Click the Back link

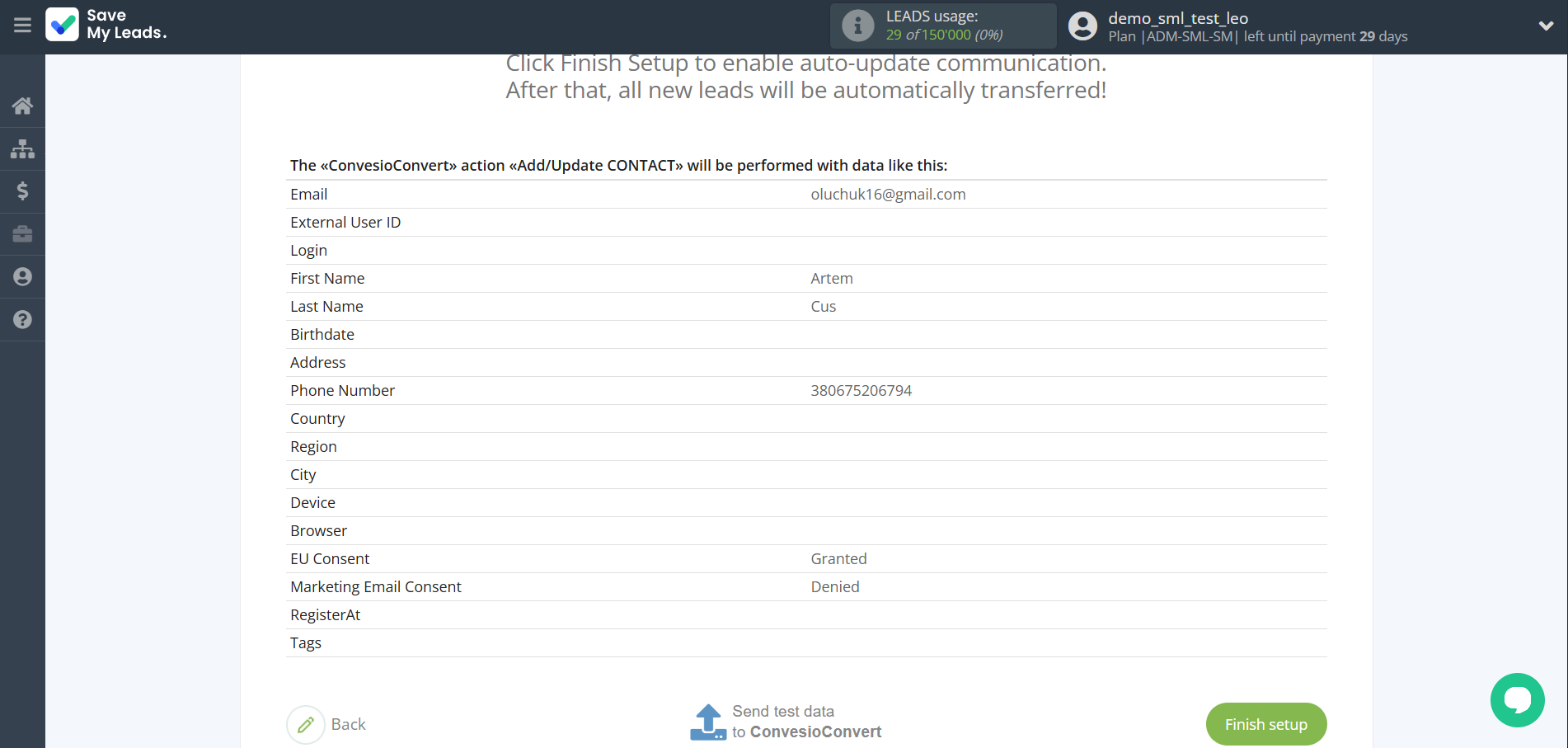pyautogui.click(x=349, y=724)
